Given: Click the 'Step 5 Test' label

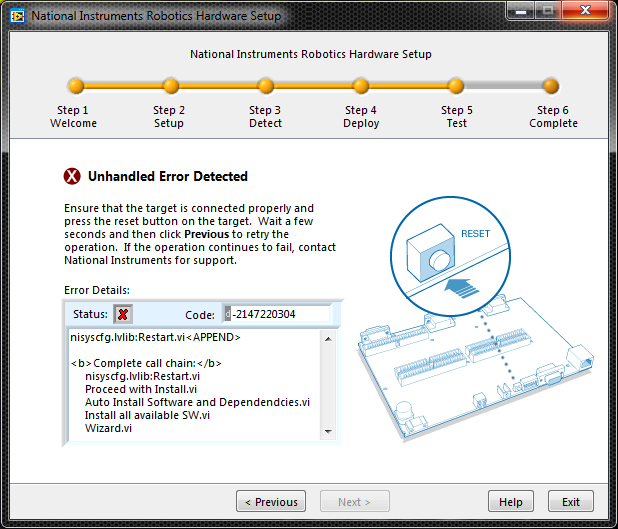Looking at the screenshot, I should (456, 117).
